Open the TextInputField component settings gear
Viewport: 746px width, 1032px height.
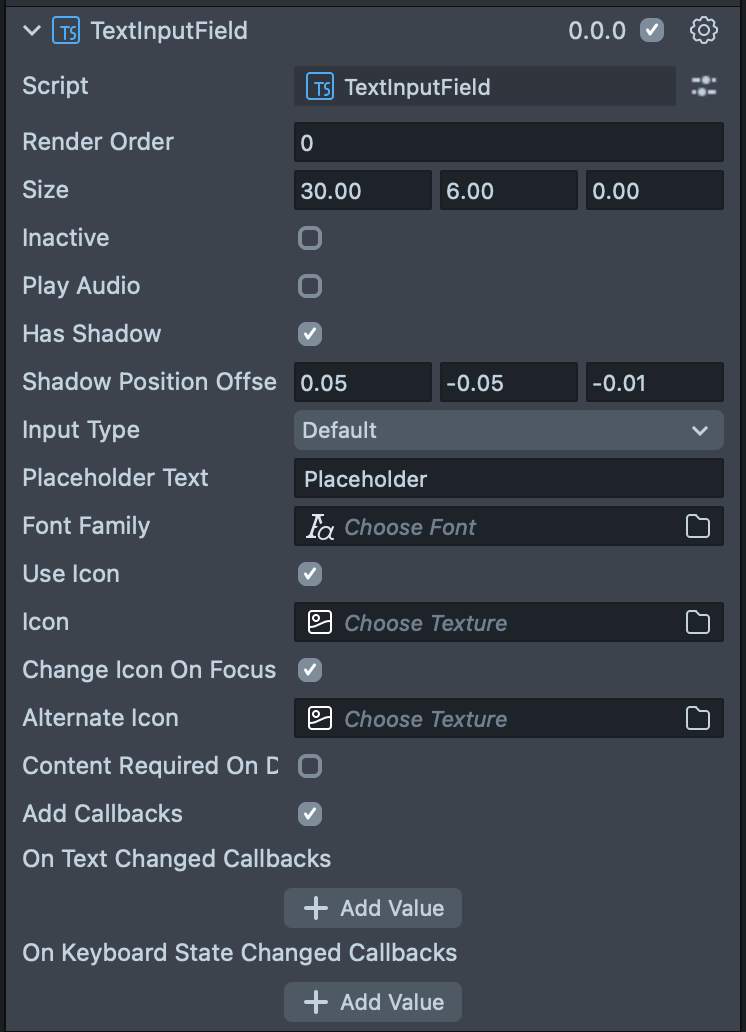(704, 31)
